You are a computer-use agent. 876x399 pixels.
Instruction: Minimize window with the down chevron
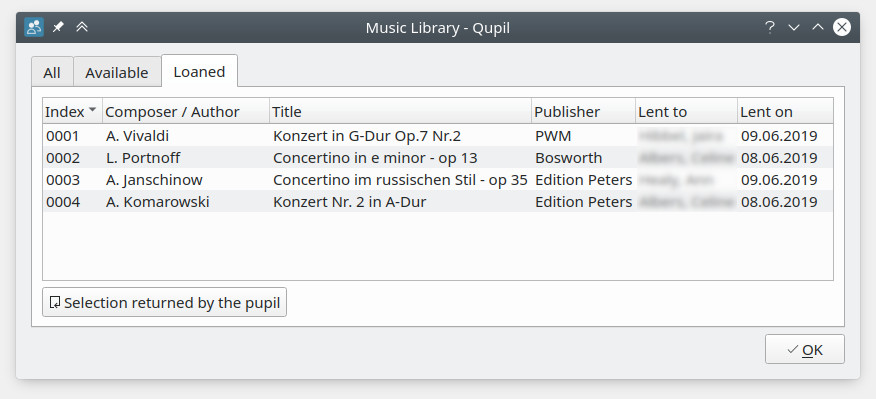click(794, 27)
